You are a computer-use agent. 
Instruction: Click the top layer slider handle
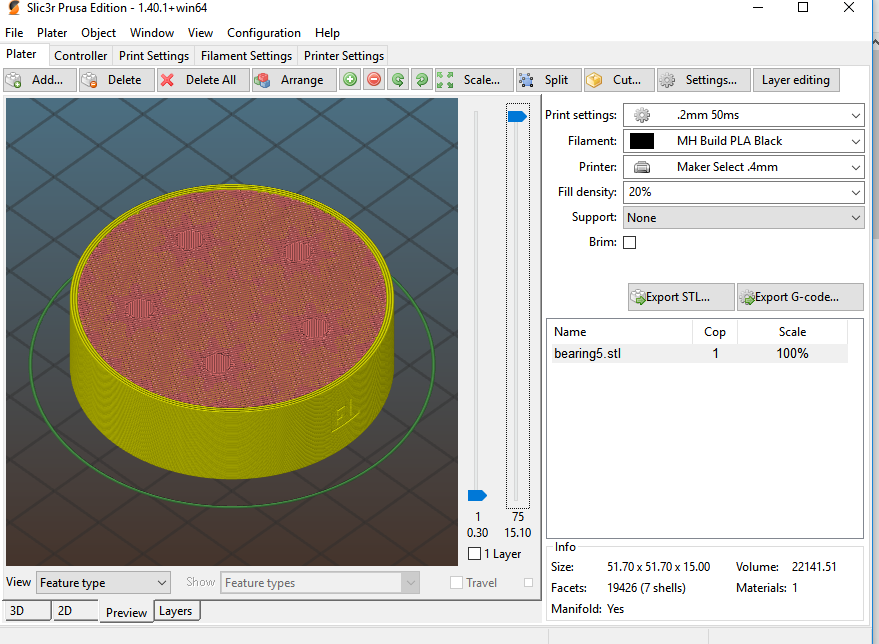(517, 116)
